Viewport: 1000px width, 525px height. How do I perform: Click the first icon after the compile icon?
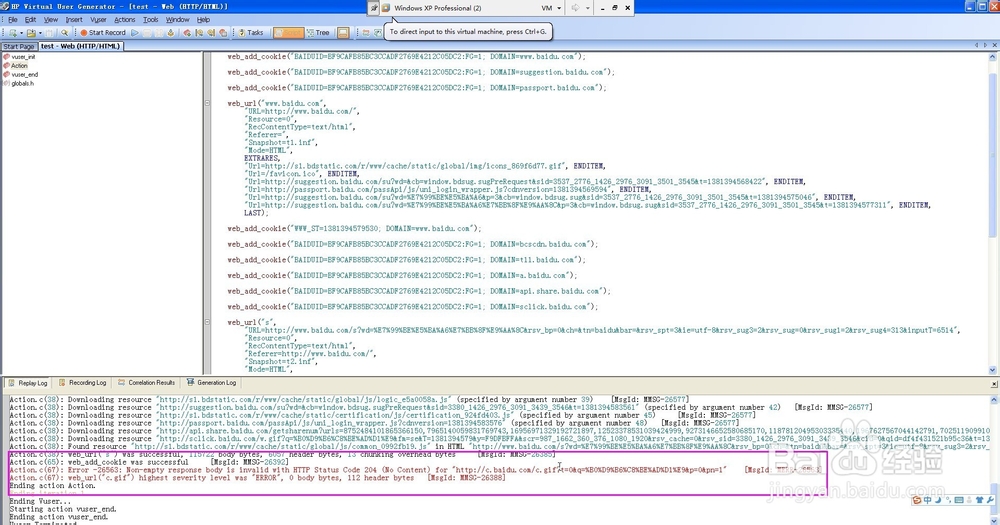click(186, 33)
